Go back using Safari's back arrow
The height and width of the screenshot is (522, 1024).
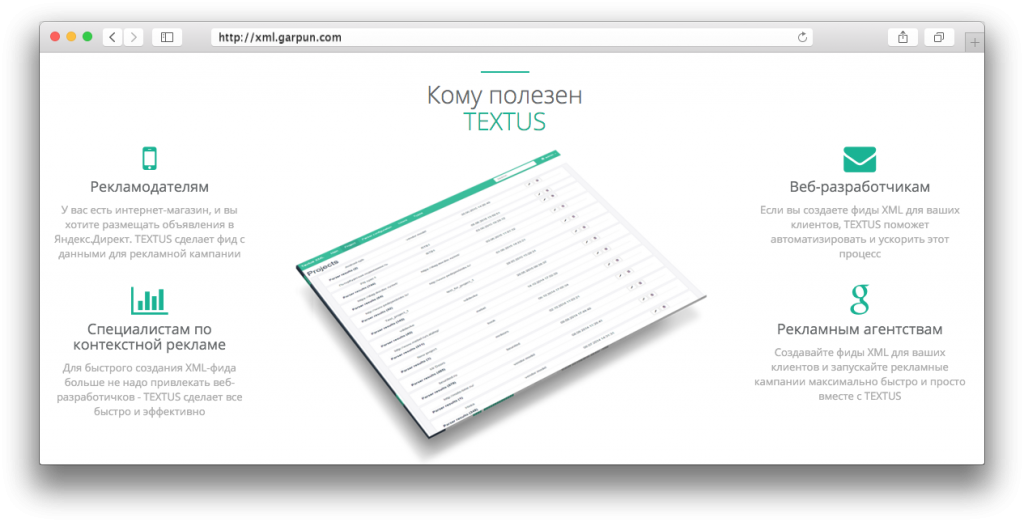point(112,37)
